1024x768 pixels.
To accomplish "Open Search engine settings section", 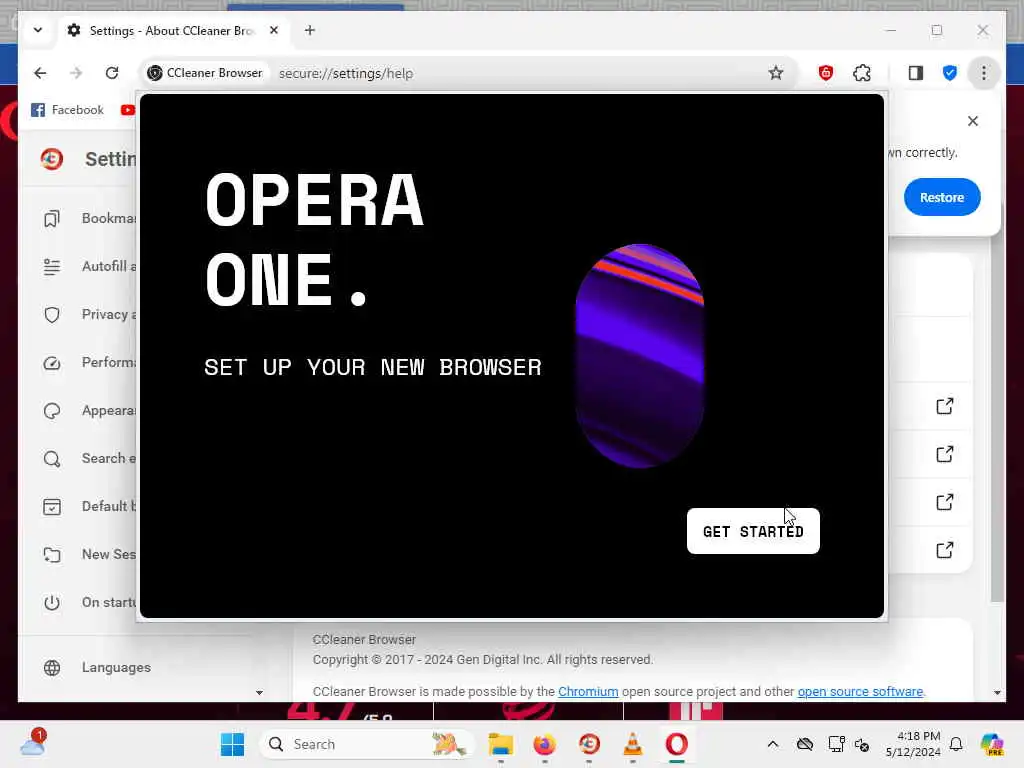I will [x=90, y=458].
